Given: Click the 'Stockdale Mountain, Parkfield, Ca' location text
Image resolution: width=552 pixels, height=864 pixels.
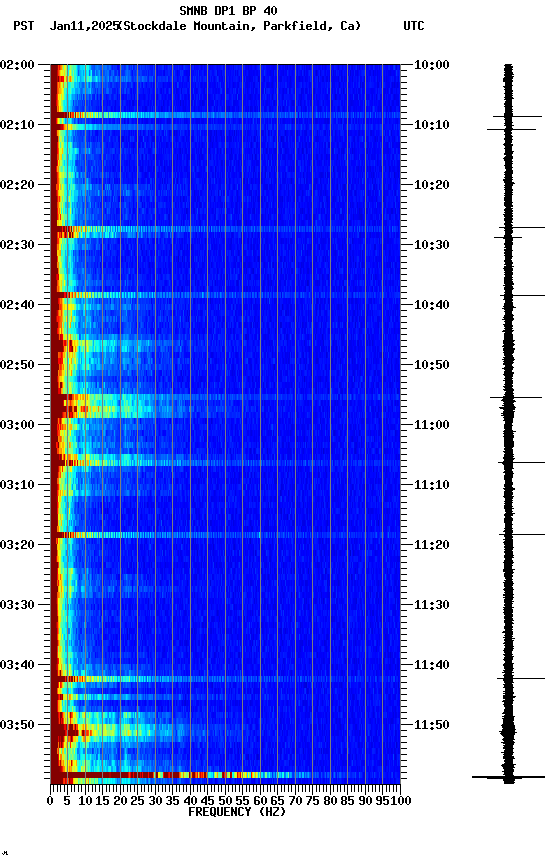Looking at the screenshot, I should click(242, 26).
